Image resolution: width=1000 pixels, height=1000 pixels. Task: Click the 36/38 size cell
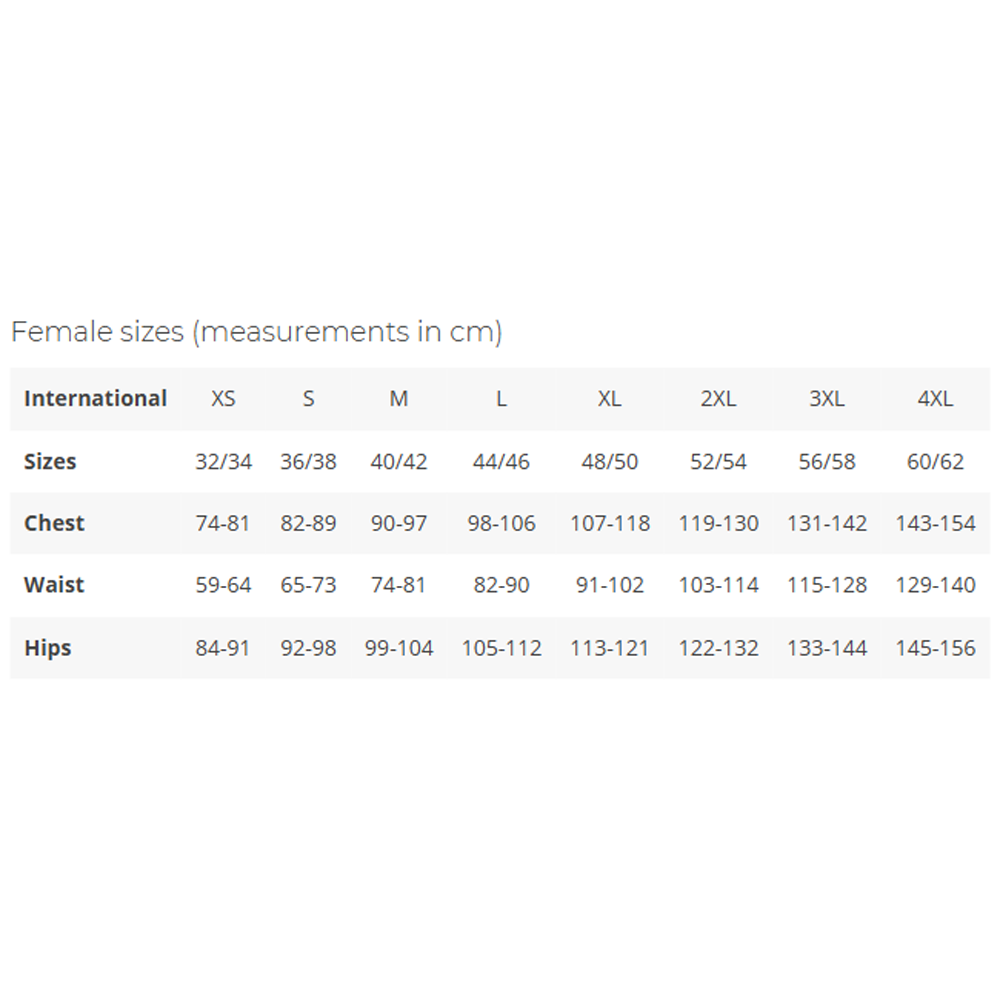click(x=308, y=462)
